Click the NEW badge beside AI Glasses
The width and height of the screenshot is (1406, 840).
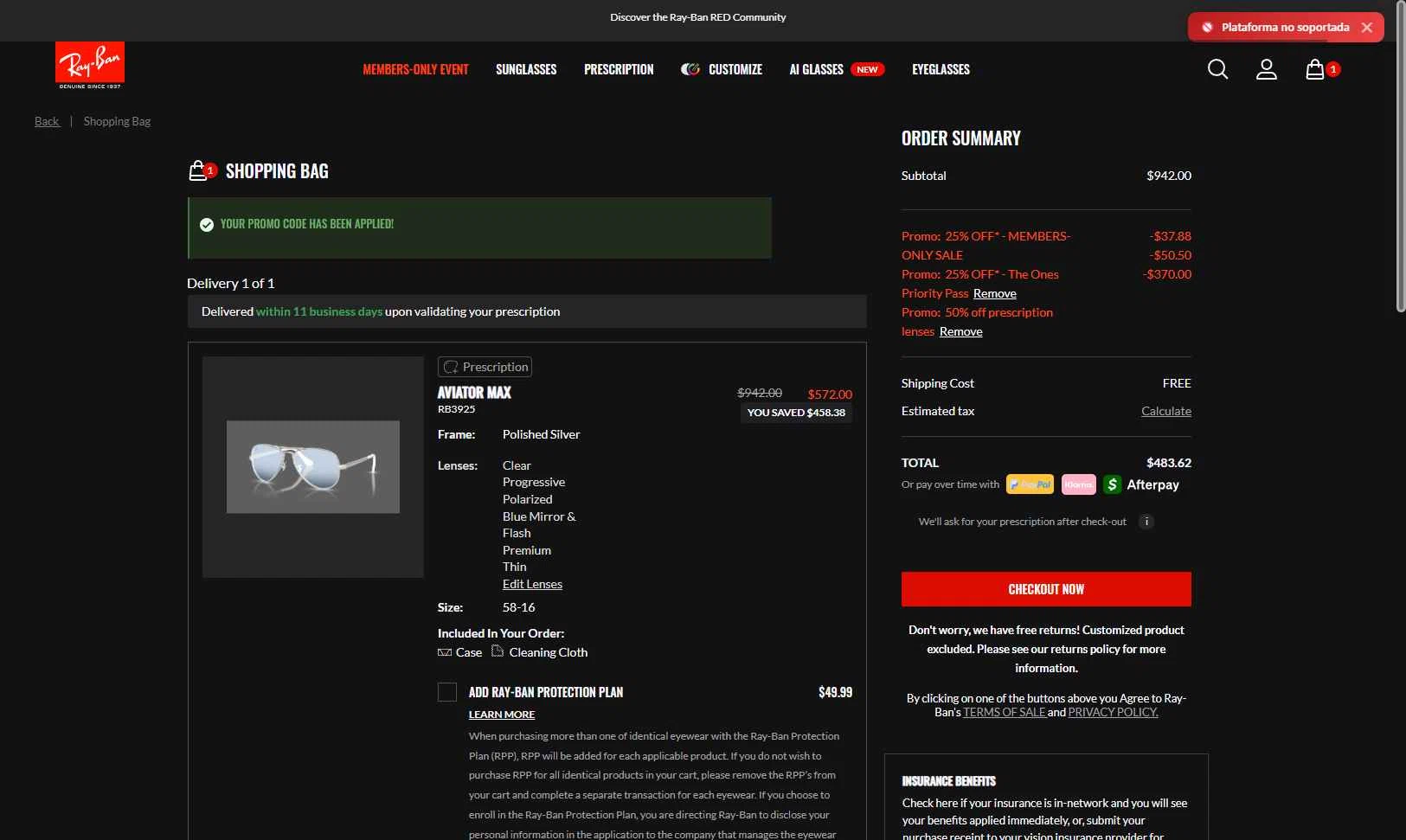(867, 69)
